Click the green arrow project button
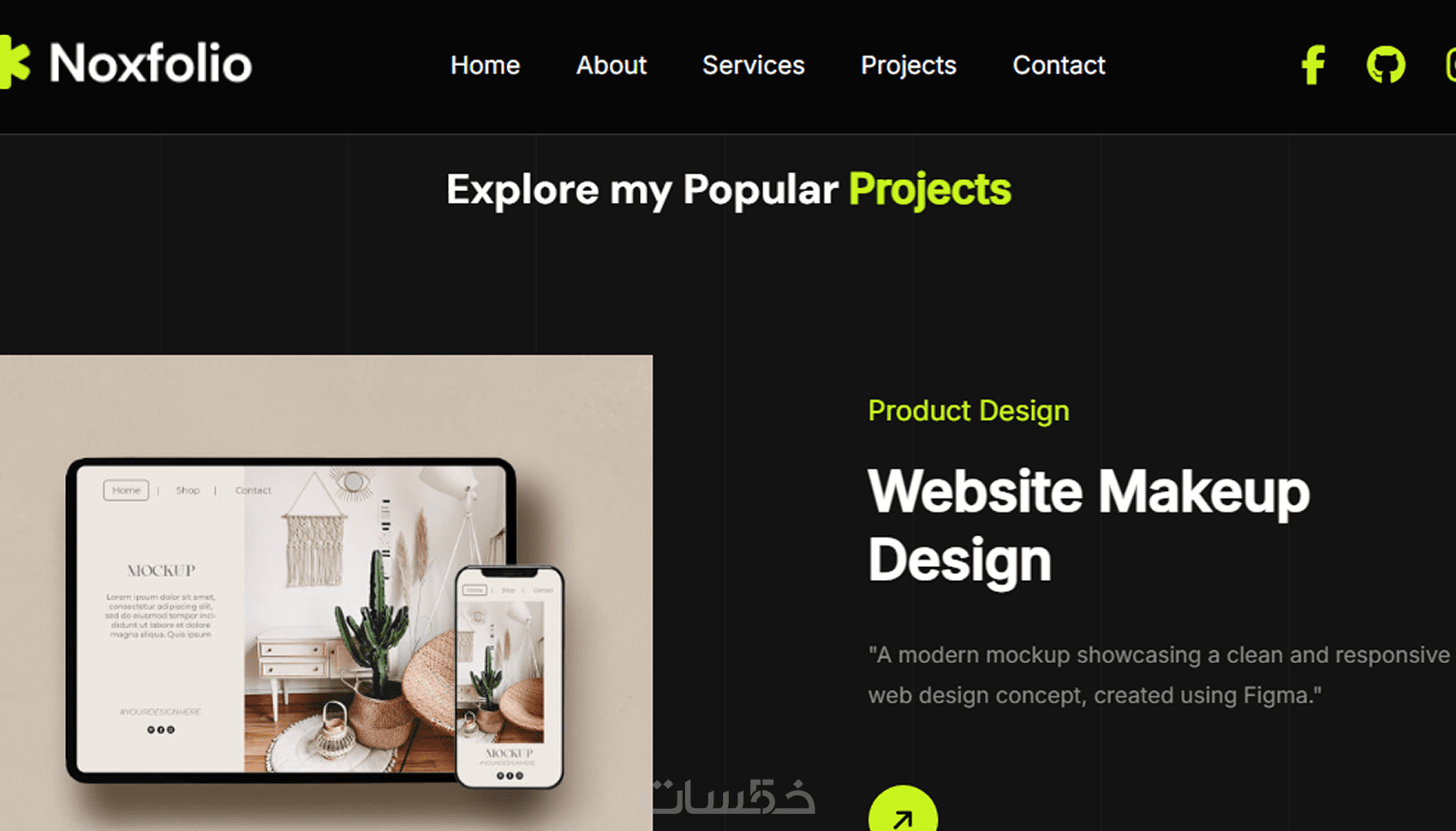The height and width of the screenshot is (831, 1456). coord(903,809)
